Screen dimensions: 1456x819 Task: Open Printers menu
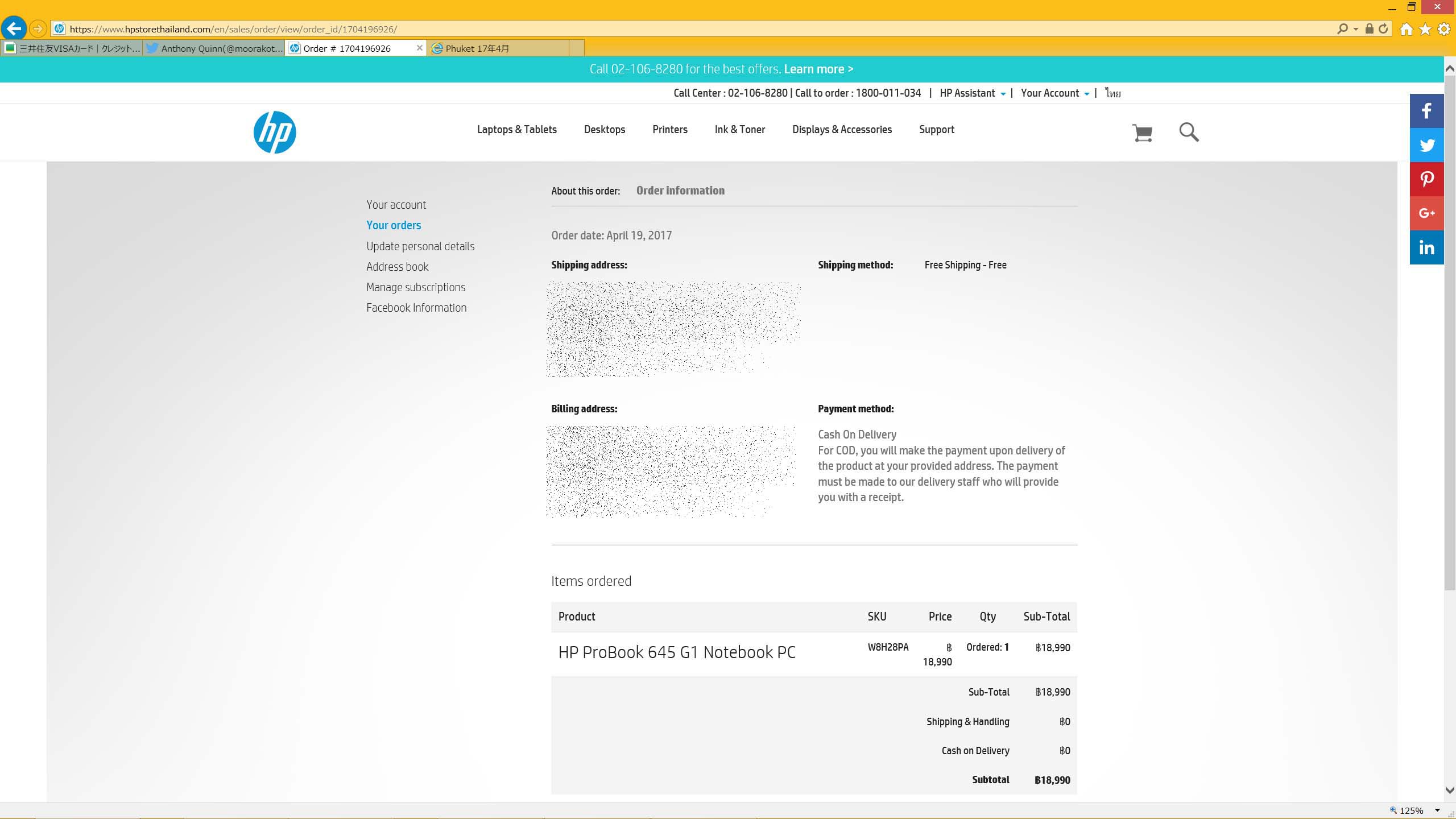(669, 130)
